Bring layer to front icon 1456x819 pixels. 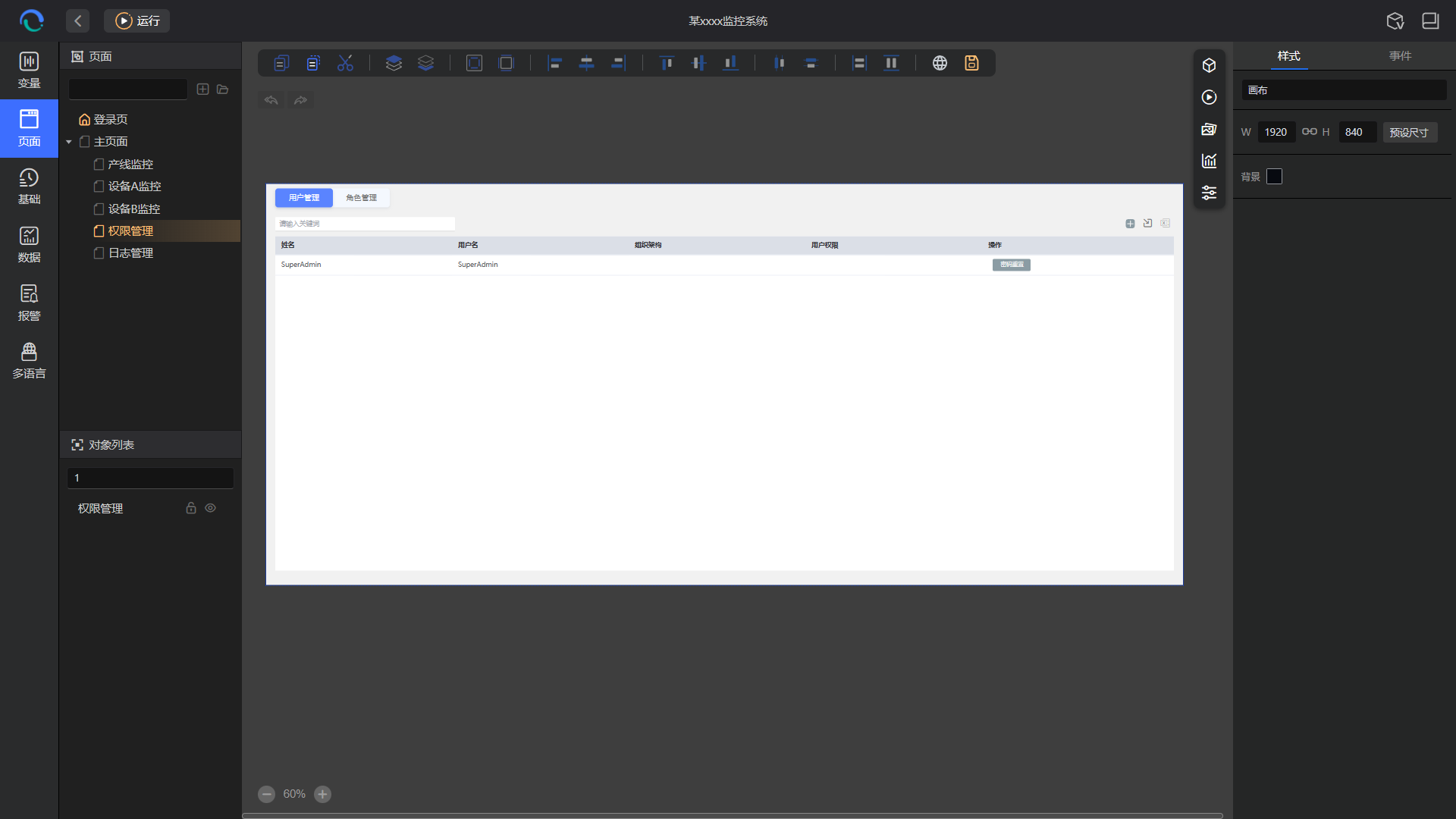(x=394, y=63)
